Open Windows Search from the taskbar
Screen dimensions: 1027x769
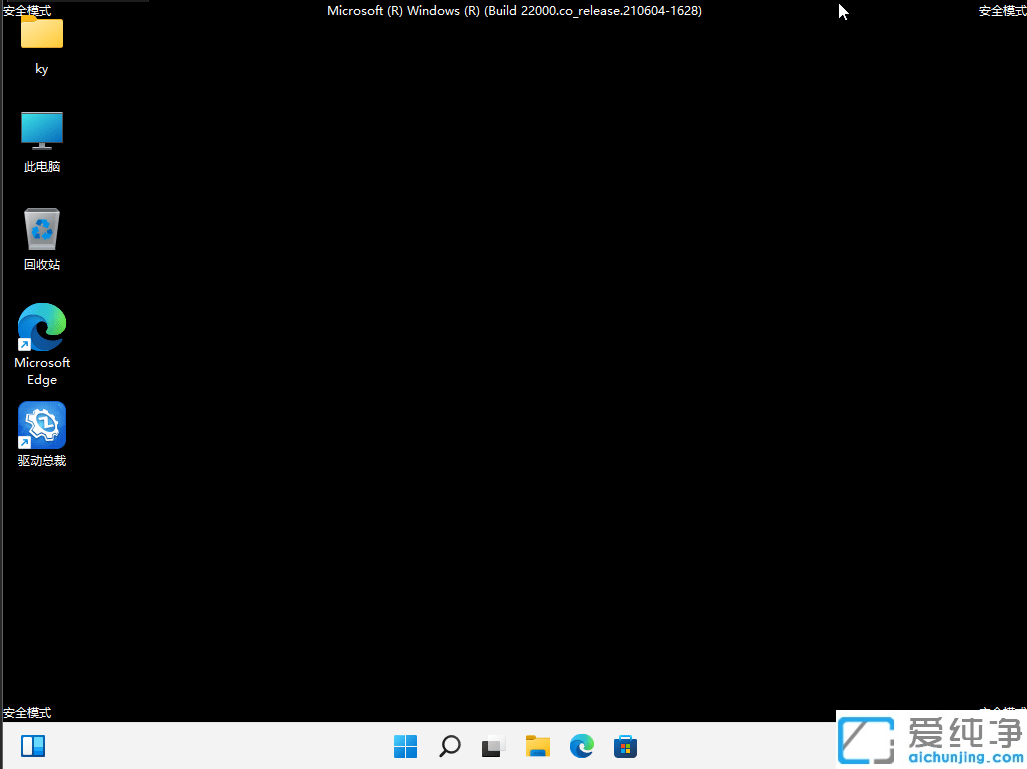449,746
